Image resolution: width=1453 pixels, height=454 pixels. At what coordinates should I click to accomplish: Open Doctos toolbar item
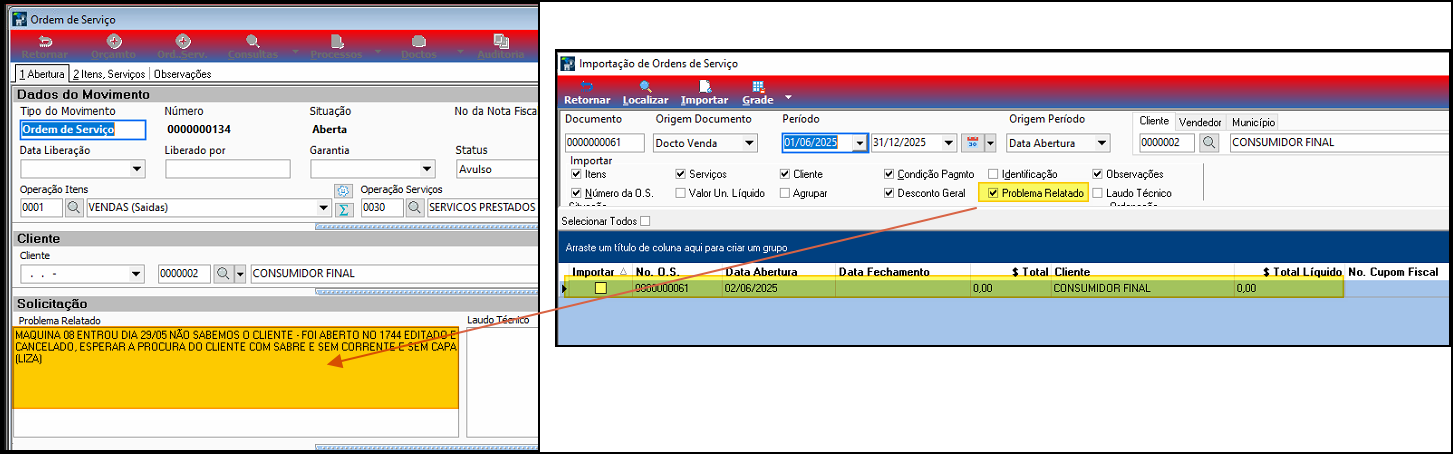419,46
